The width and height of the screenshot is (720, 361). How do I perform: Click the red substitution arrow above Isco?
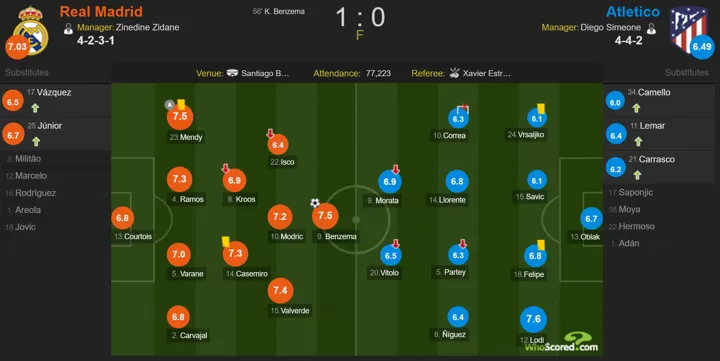click(x=270, y=134)
